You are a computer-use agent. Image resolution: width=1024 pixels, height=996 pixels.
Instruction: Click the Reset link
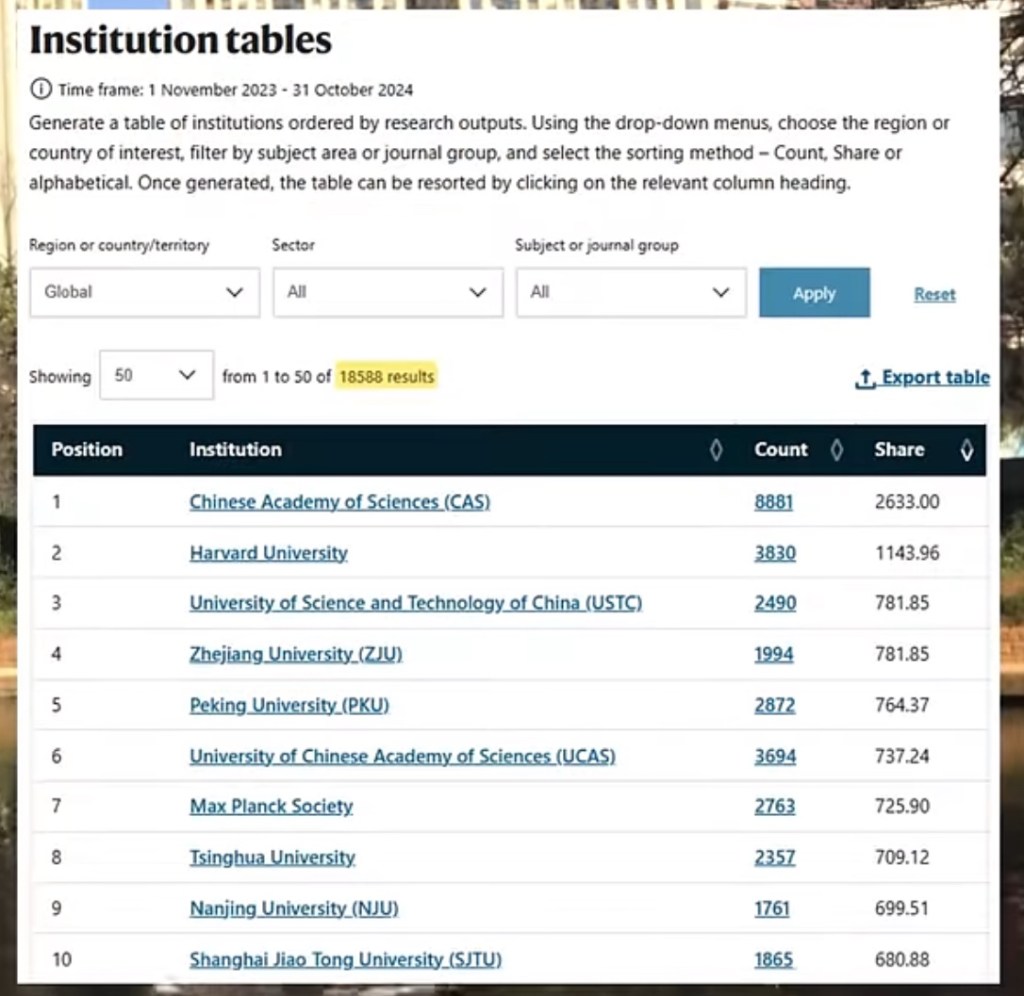(934, 294)
